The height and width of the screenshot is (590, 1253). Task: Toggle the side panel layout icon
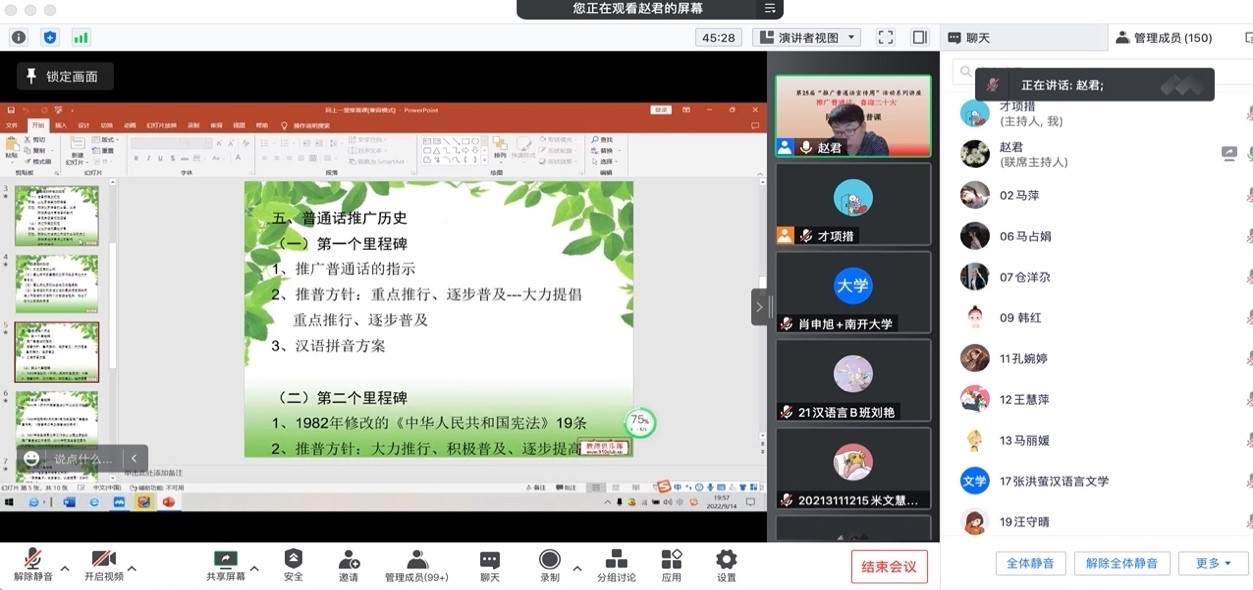pos(919,37)
